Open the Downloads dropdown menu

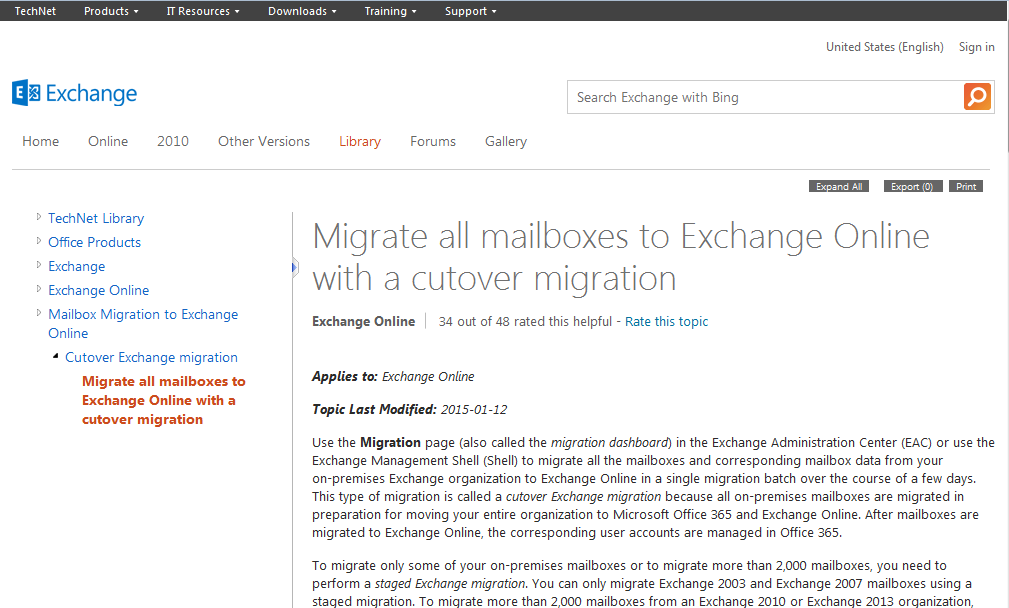302,11
